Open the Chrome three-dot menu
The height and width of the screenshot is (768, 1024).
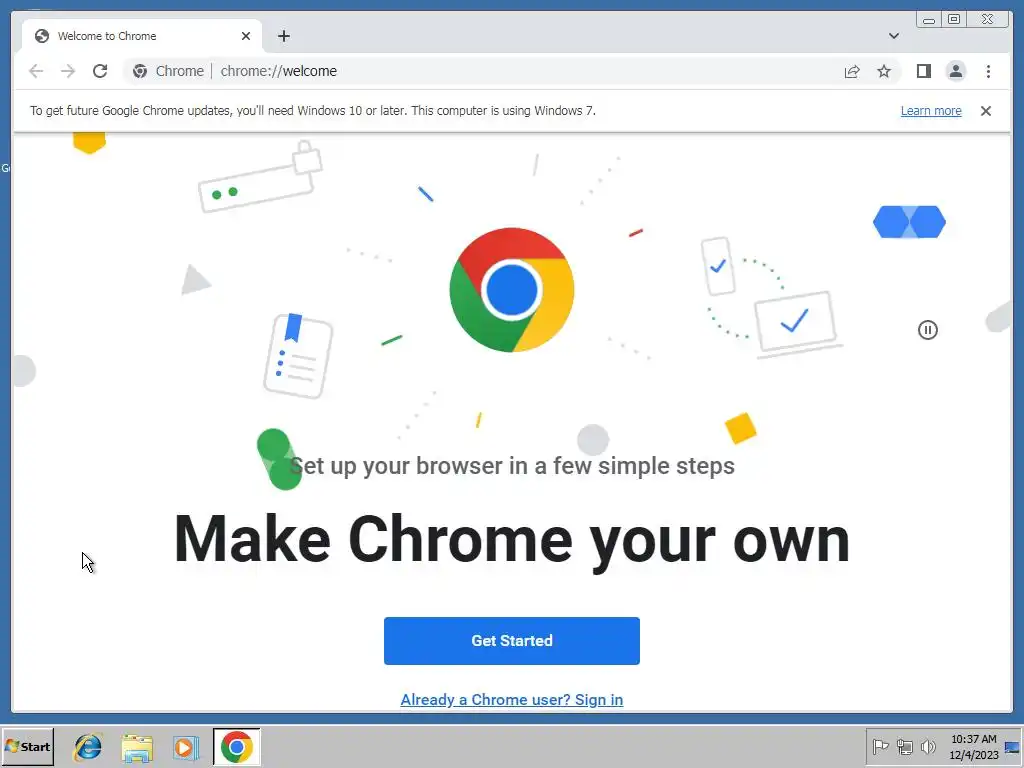[988, 71]
